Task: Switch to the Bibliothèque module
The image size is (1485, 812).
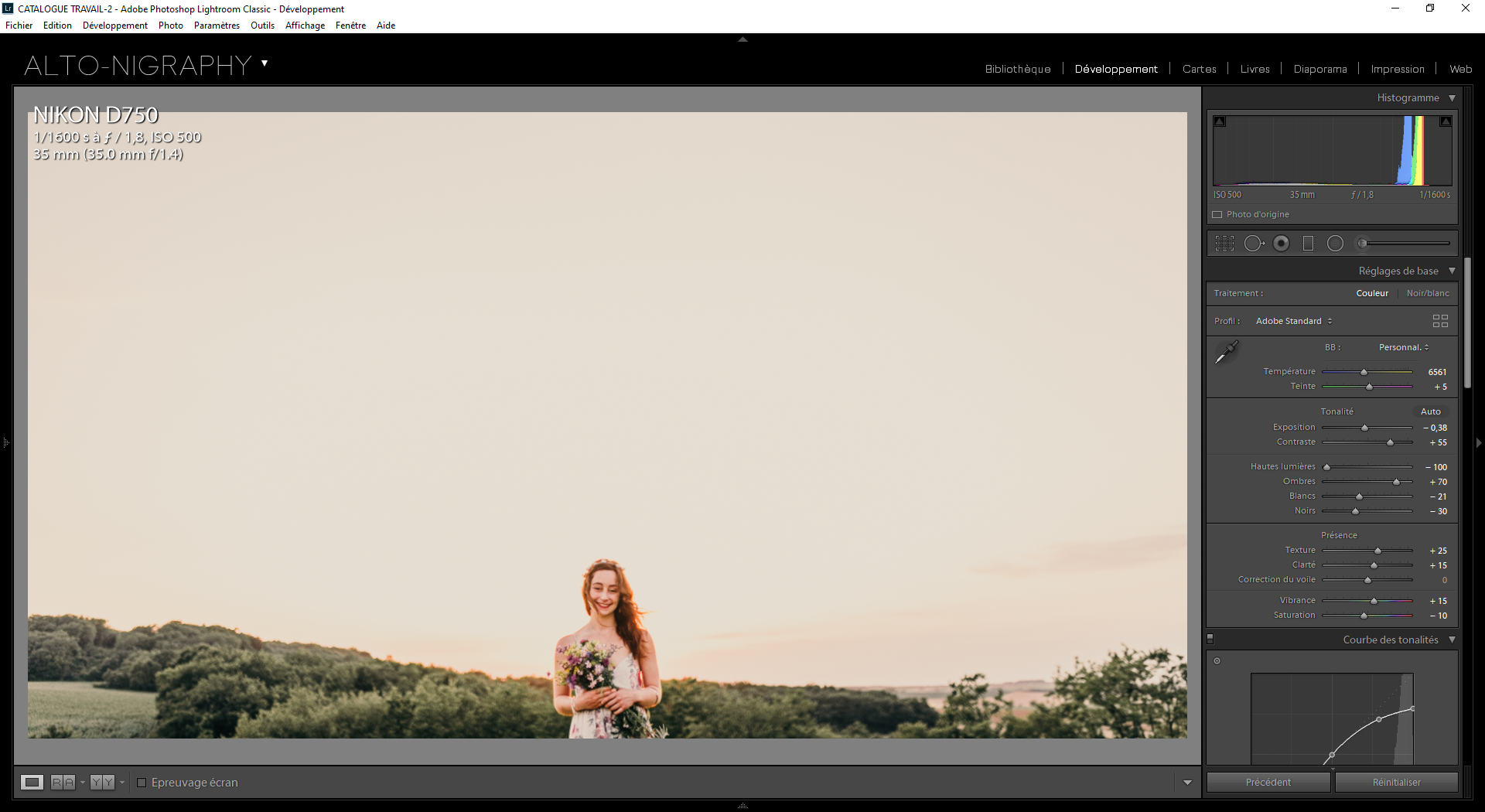Action: tap(1018, 69)
